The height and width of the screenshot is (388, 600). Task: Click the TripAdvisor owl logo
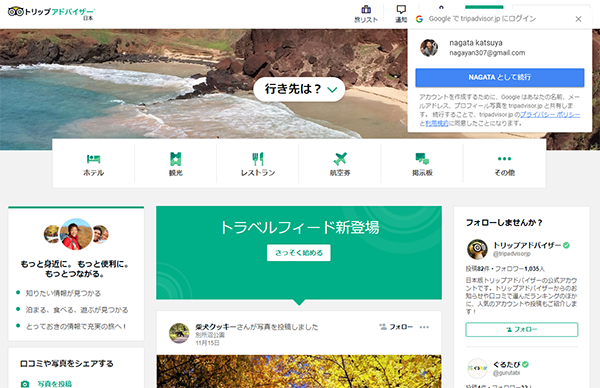pos(16,12)
